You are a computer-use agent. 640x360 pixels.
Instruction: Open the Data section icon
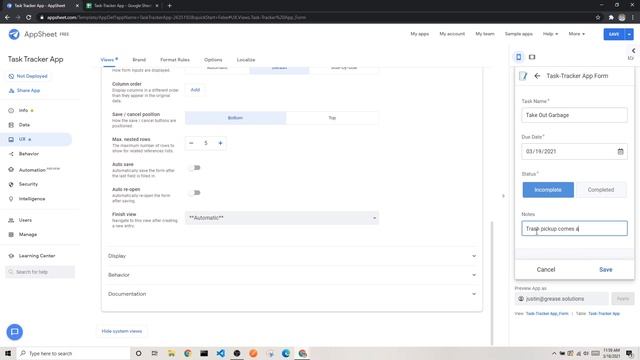pos(11,125)
